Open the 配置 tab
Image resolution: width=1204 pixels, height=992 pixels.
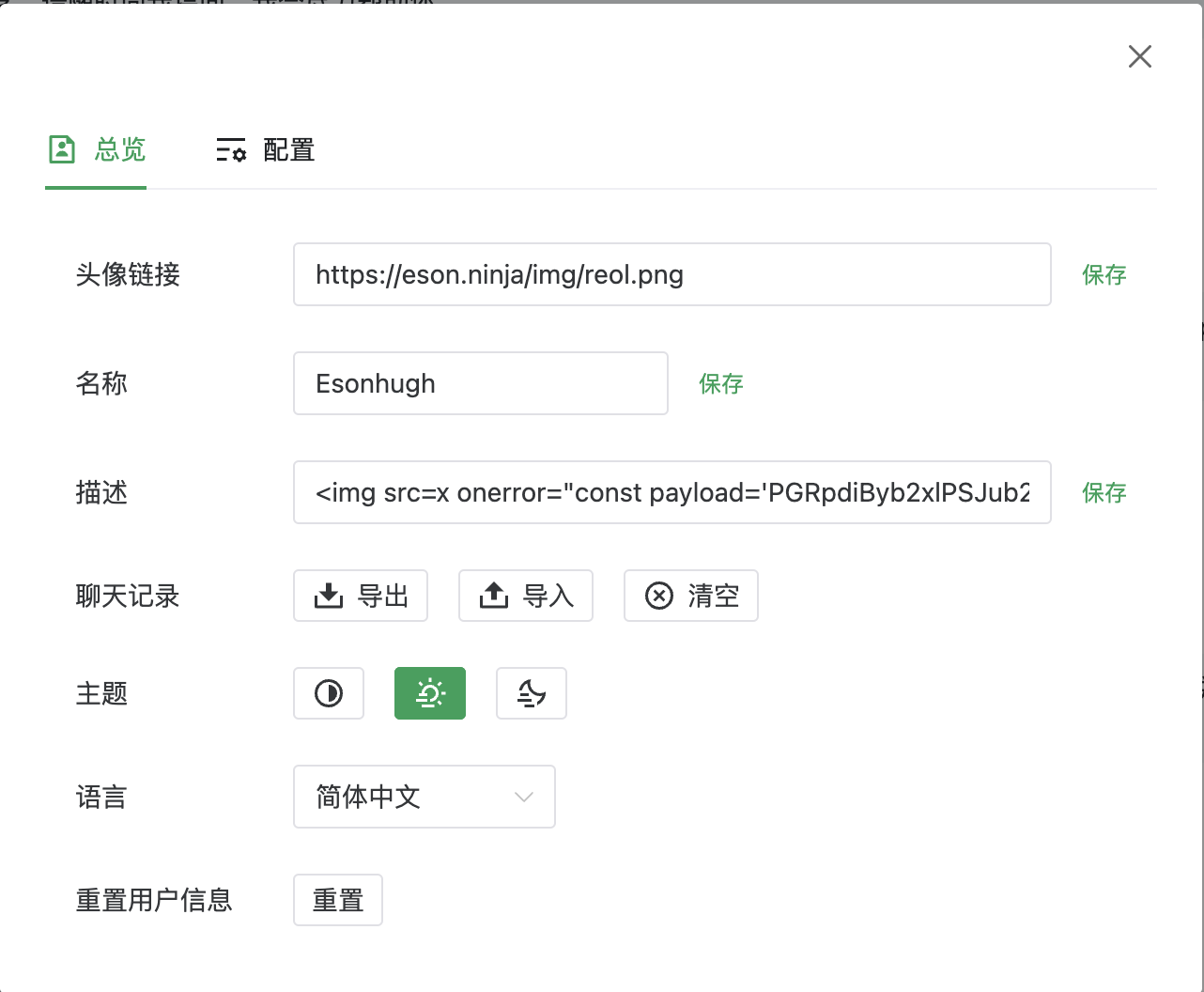click(x=266, y=150)
